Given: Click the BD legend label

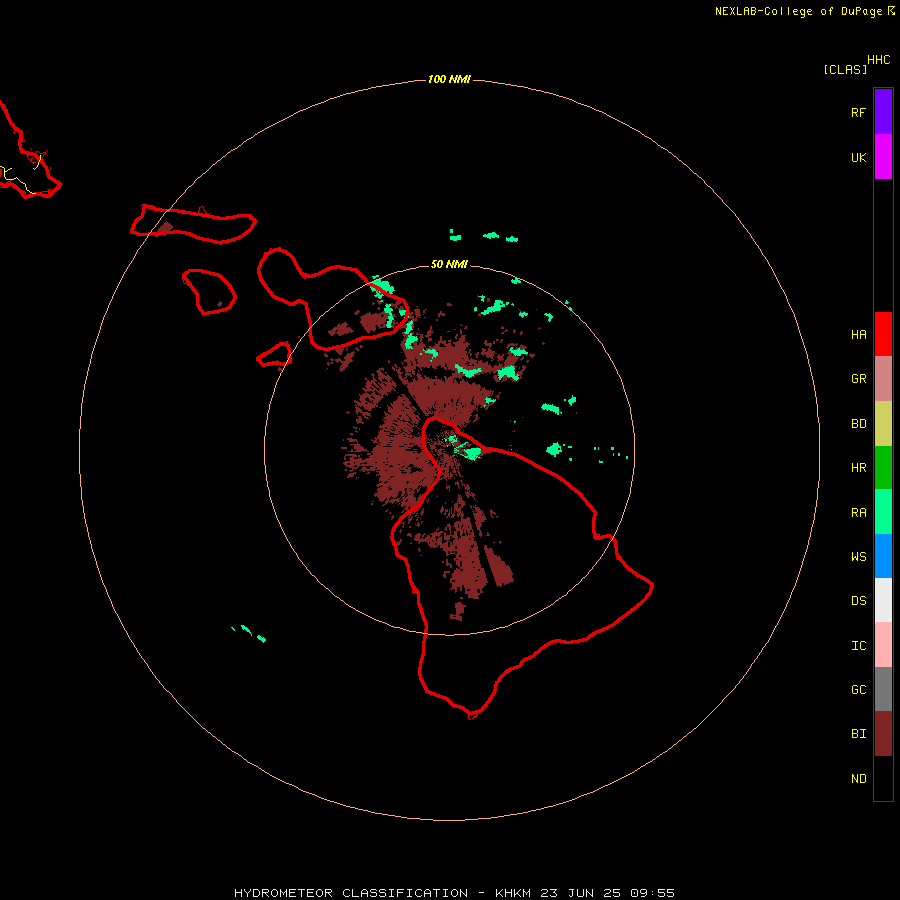Looking at the screenshot, I should tap(858, 424).
